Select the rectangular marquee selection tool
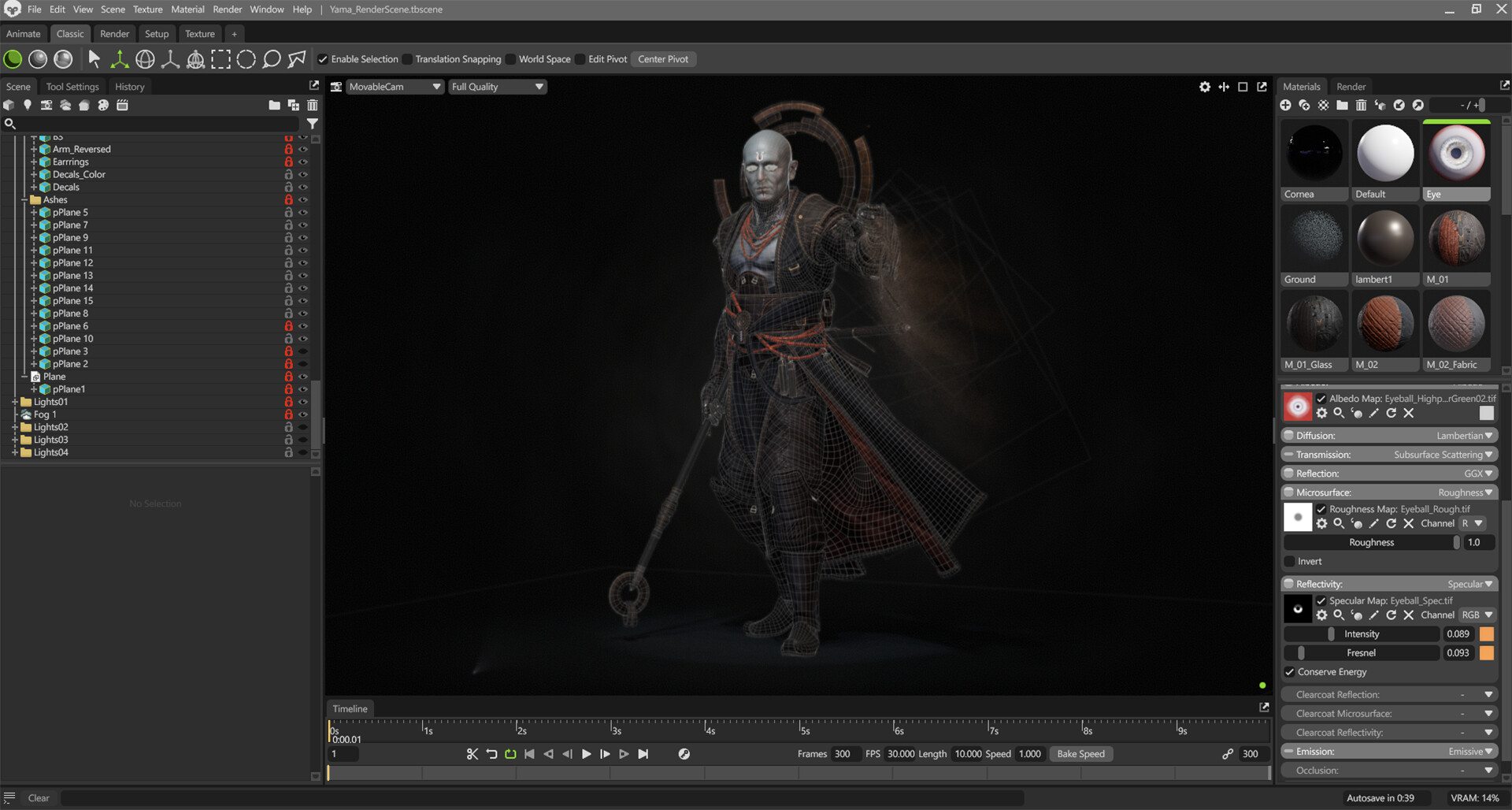This screenshot has width=1512, height=810. 221,59
